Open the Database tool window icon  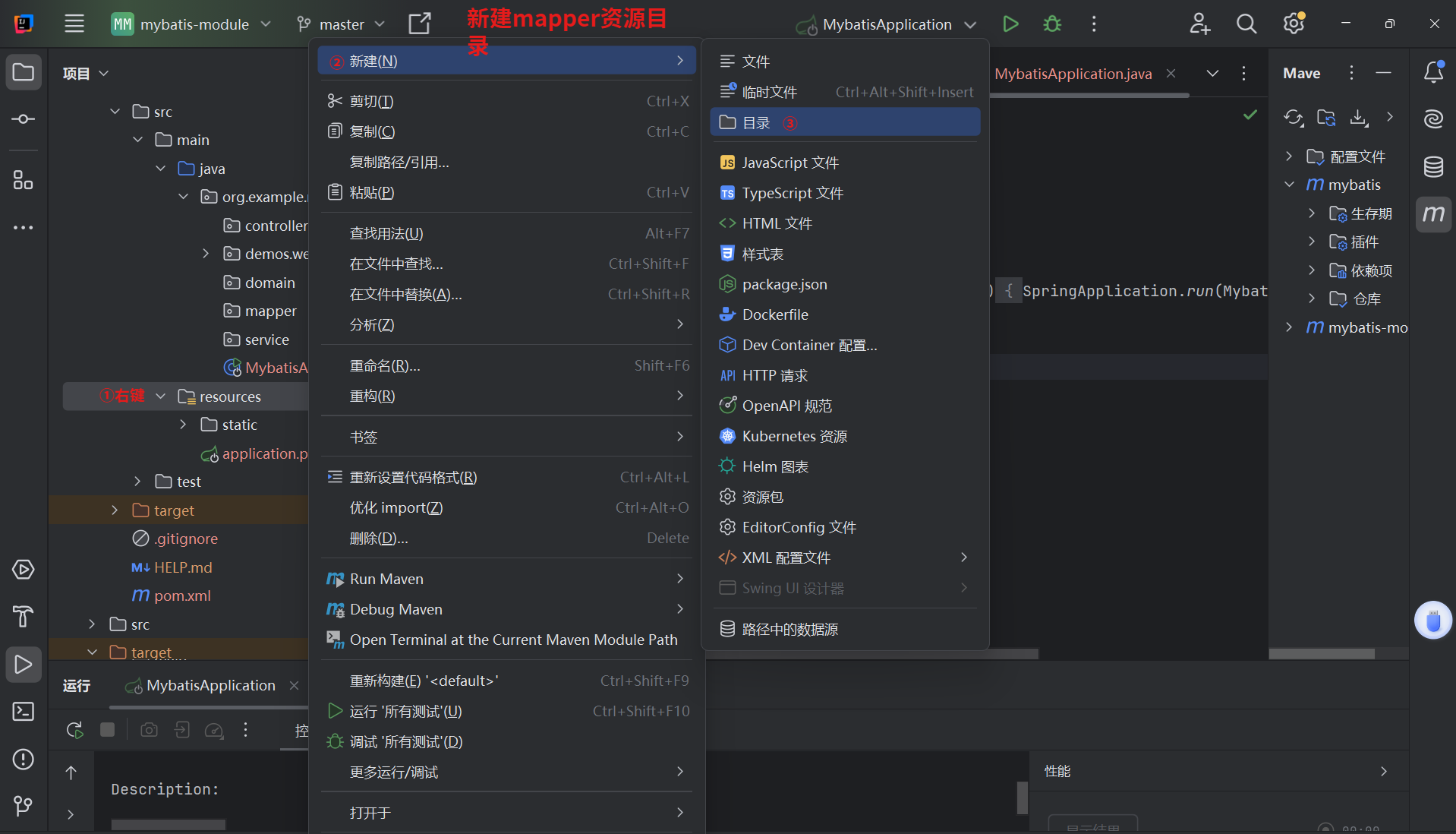click(x=1433, y=166)
